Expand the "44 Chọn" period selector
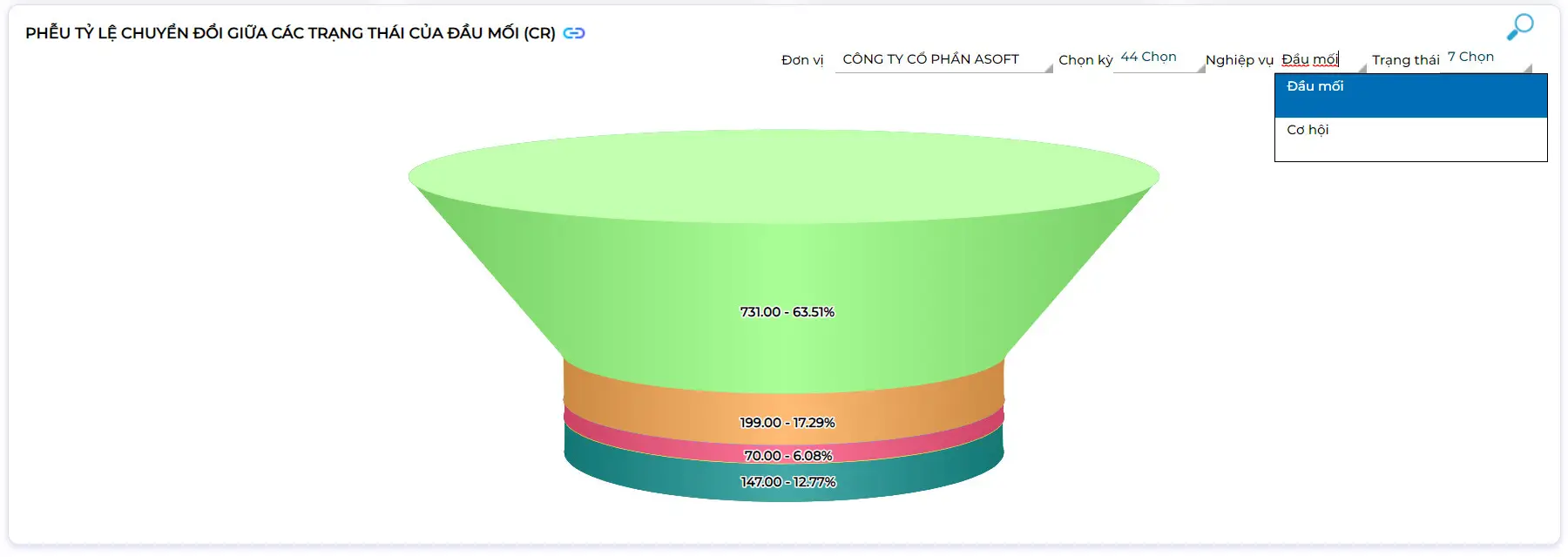The height and width of the screenshot is (557, 1568). pyautogui.click(x=1148, y=58)
